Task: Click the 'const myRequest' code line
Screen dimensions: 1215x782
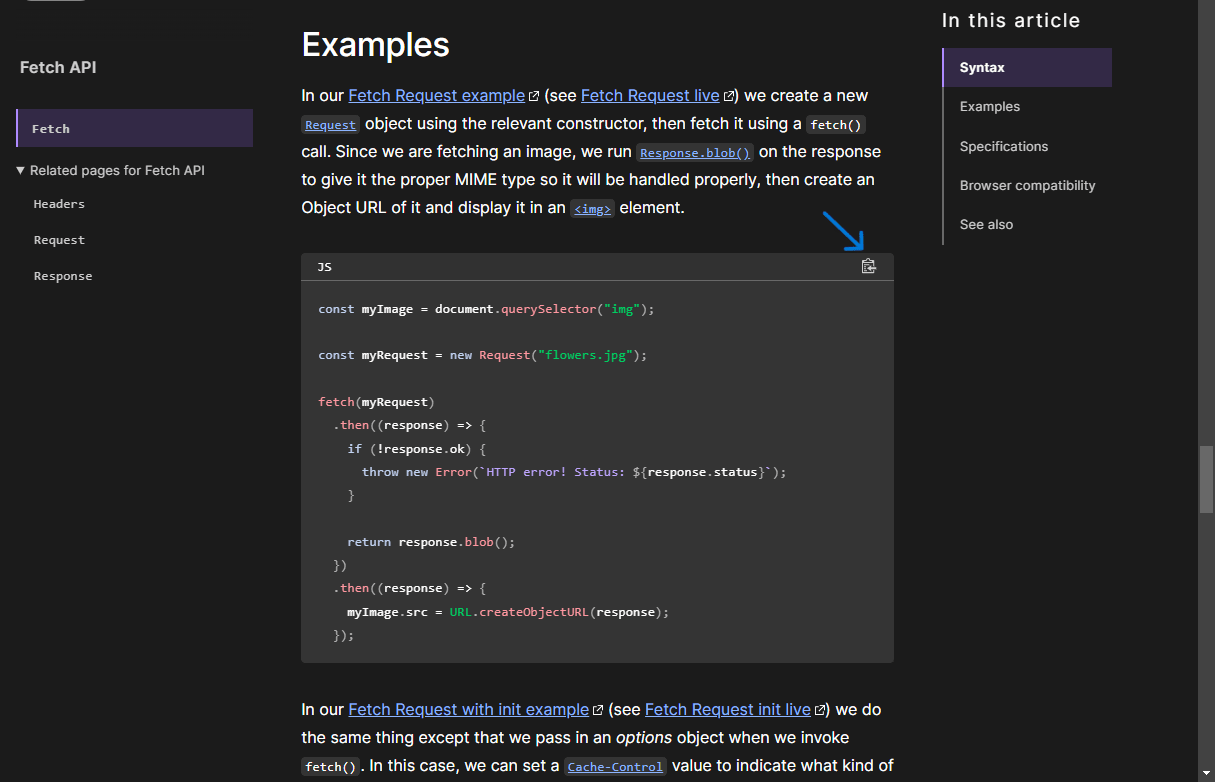Action: click(x=483, y=355)
